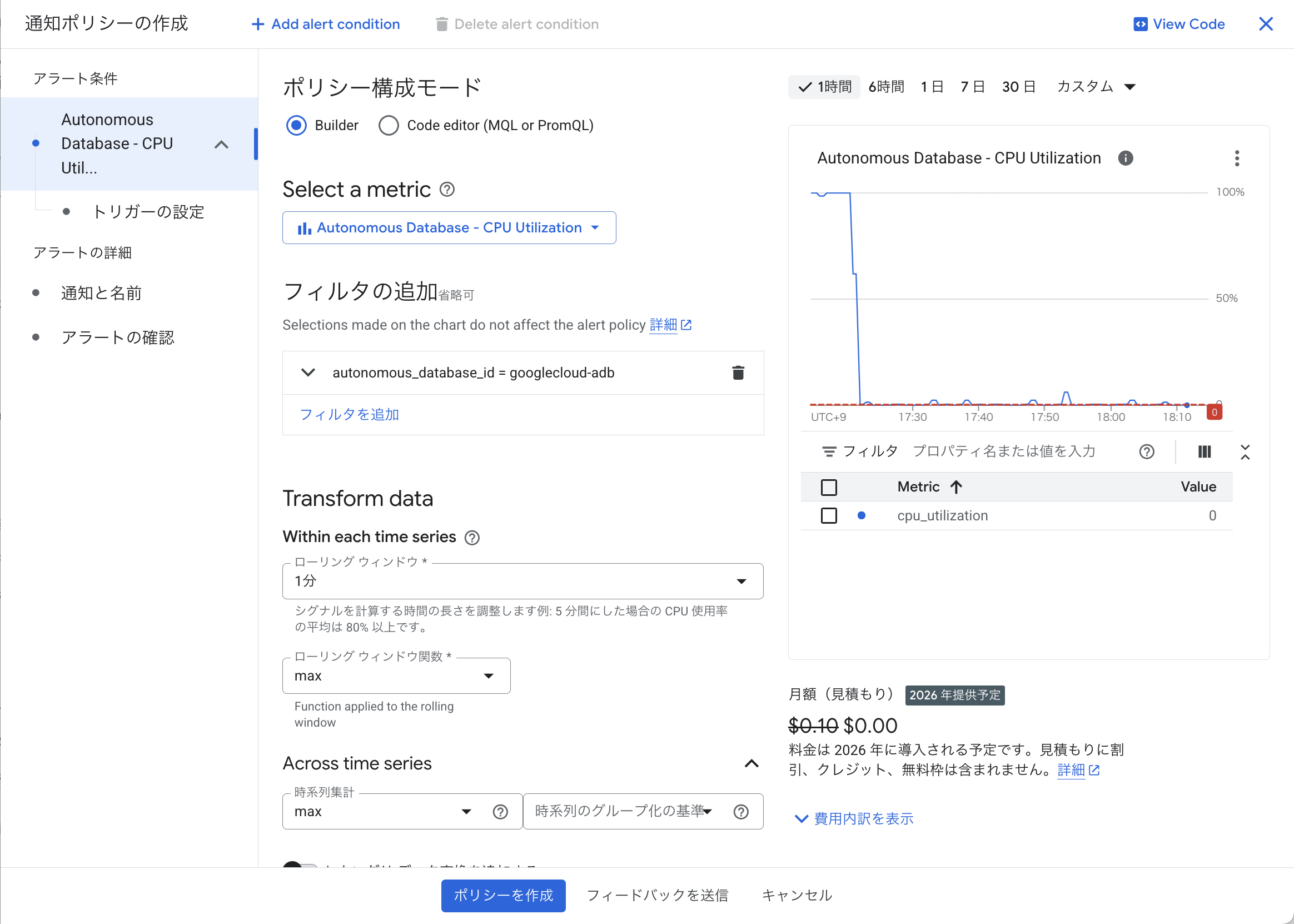Viewport: 1294px width, 924px height.
Task: Check the cpu_utilization row checkbox
Action: tap(829, 515)
